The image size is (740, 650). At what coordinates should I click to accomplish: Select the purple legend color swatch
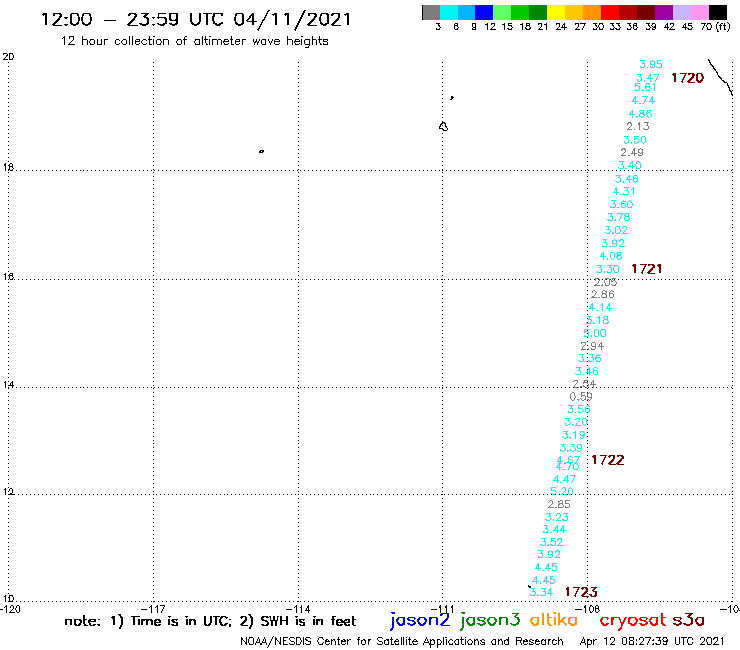tap(664, 12)
